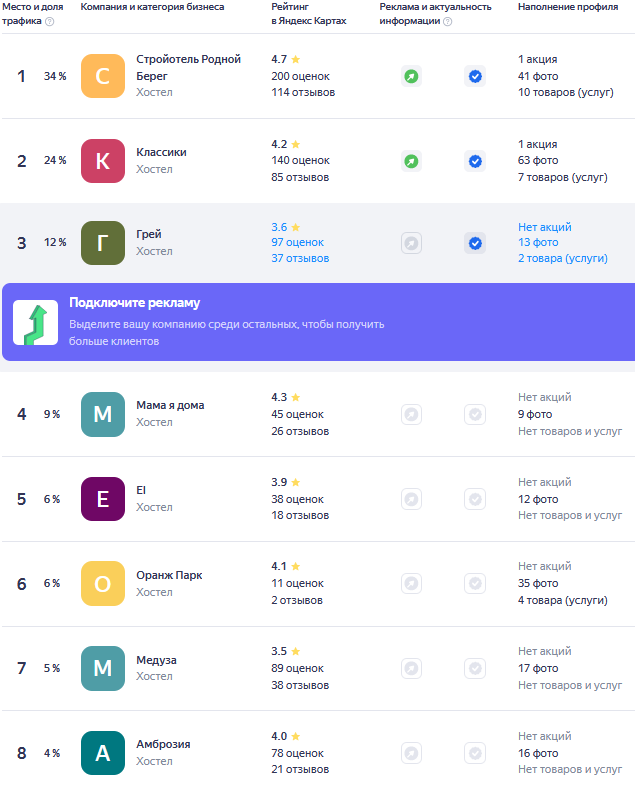The height and width of the screenshot is (795, 635).
Task: Click 'Нет акций' link for Грей
Action: 545,227
